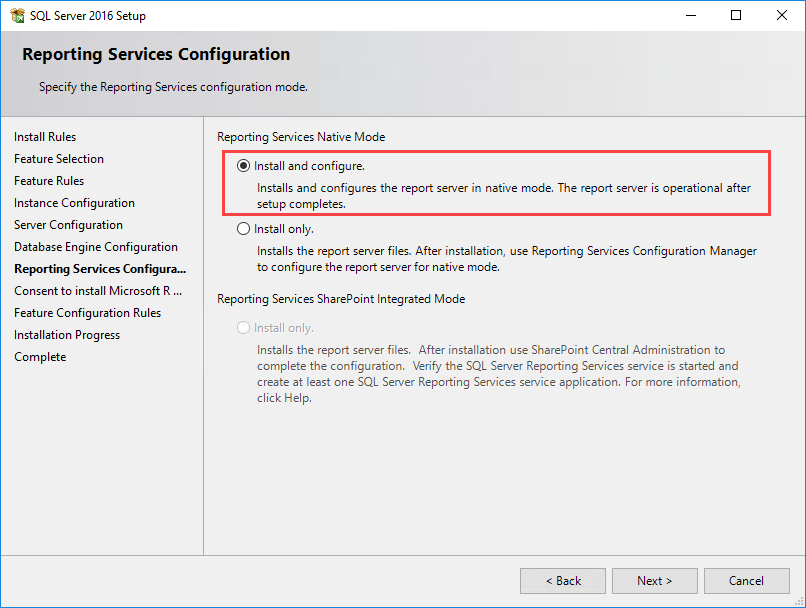Choose the native mode Install only option
806x608 pixels.
(243, 229)
